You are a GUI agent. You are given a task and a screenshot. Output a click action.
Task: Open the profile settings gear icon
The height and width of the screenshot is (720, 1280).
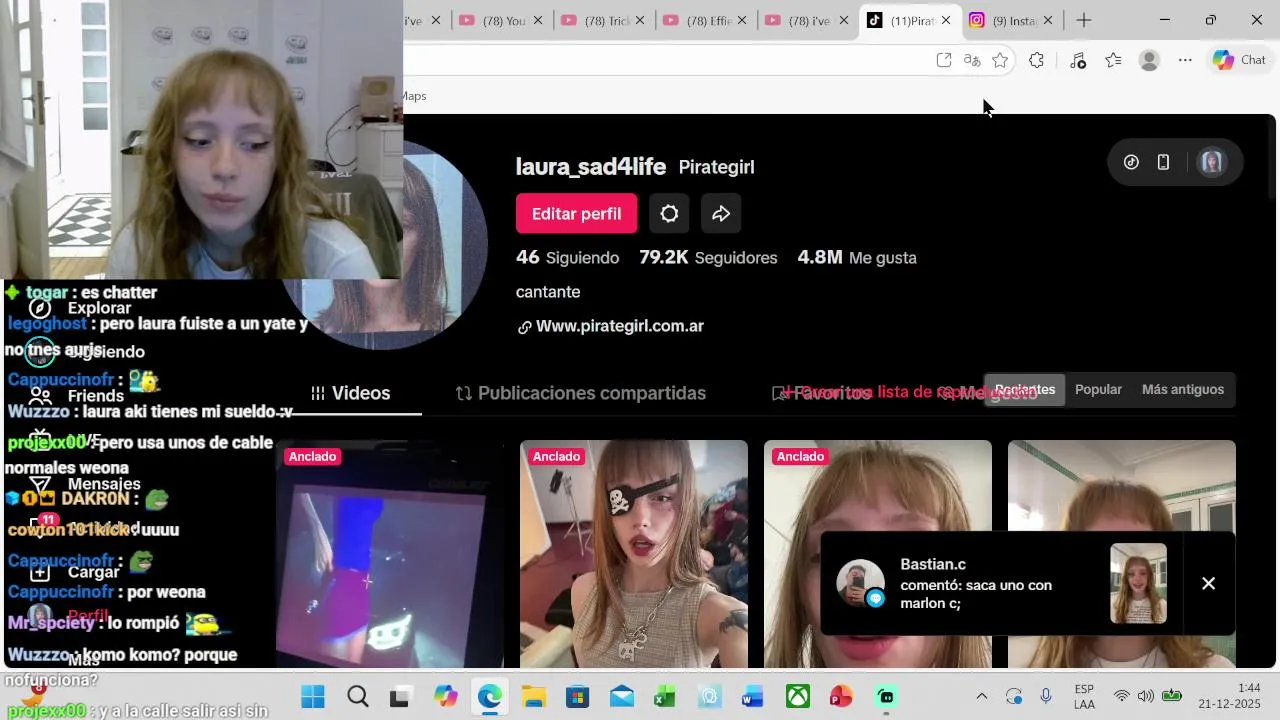pyautogui.click(x=669, y=213)
